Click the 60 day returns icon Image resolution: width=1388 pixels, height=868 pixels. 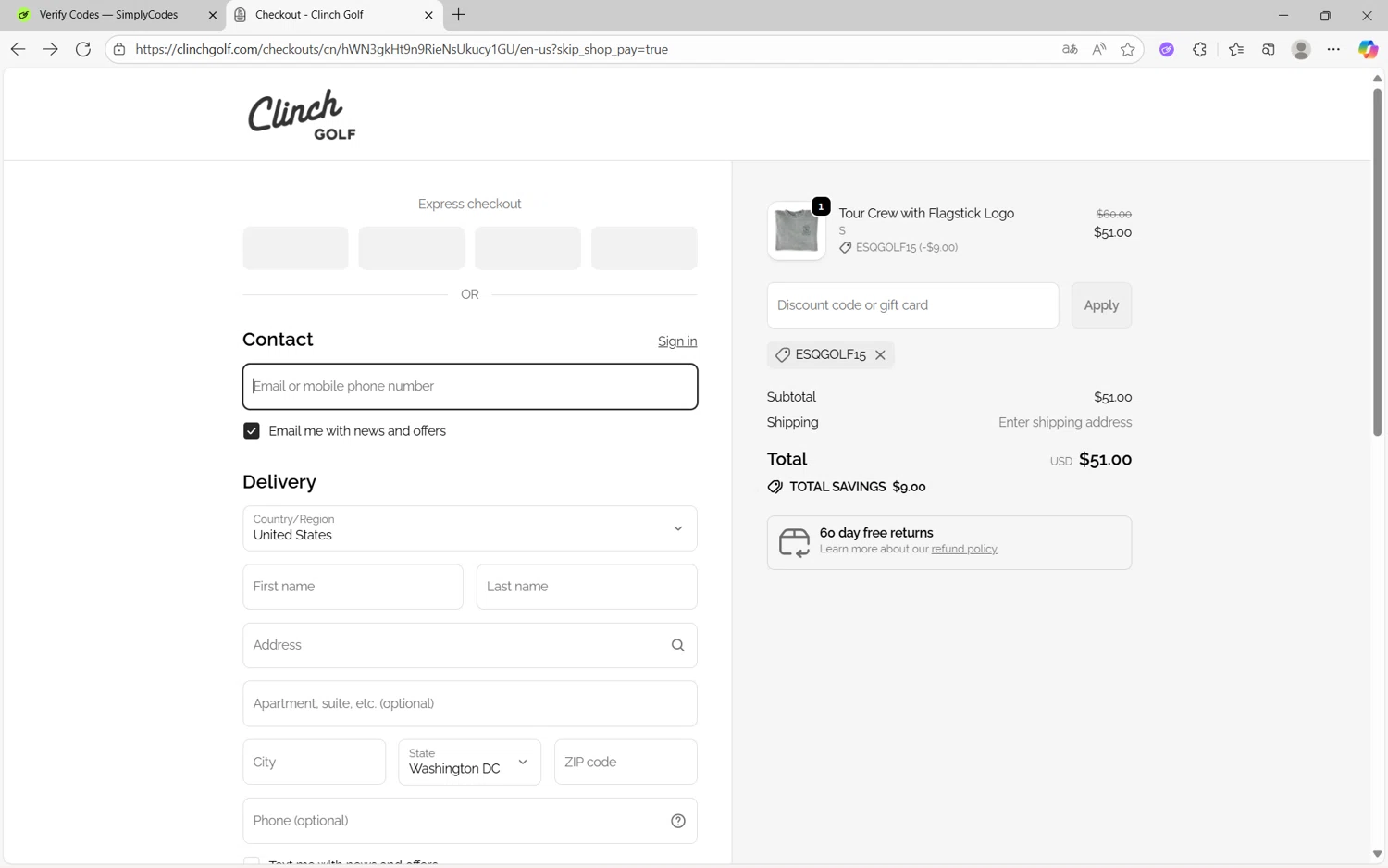tap(794, 542)
